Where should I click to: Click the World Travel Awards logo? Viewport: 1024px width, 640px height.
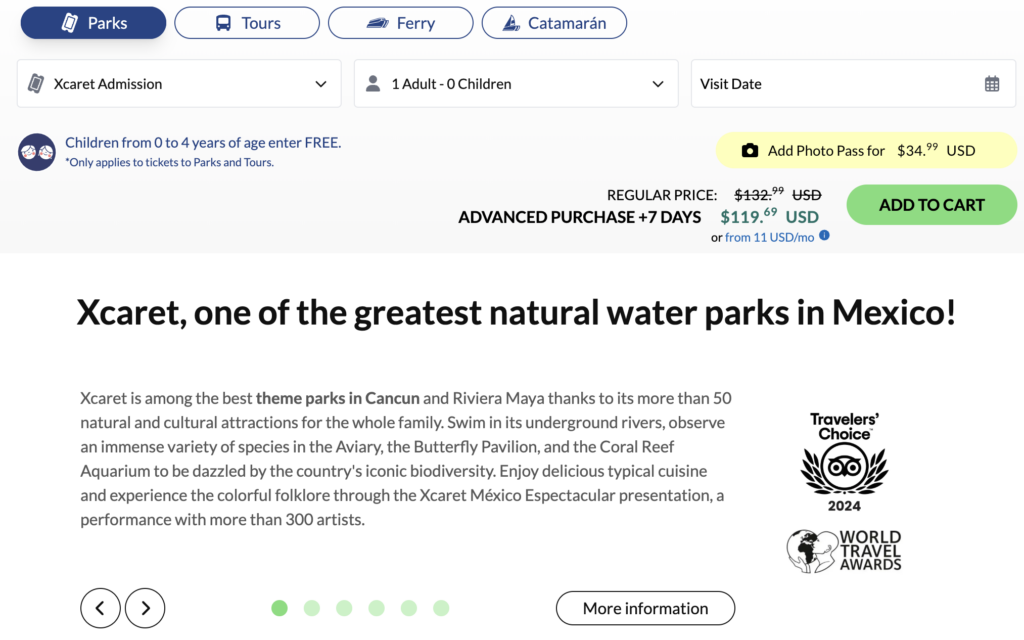pyautogui.click(x=844, y=551)
